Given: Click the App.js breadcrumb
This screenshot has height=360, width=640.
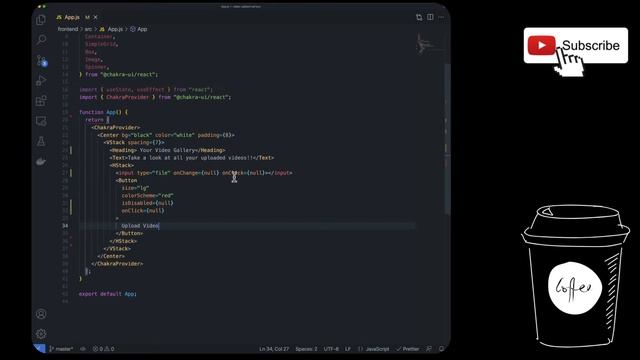Looking at the screenshot, I should point(111,29).
